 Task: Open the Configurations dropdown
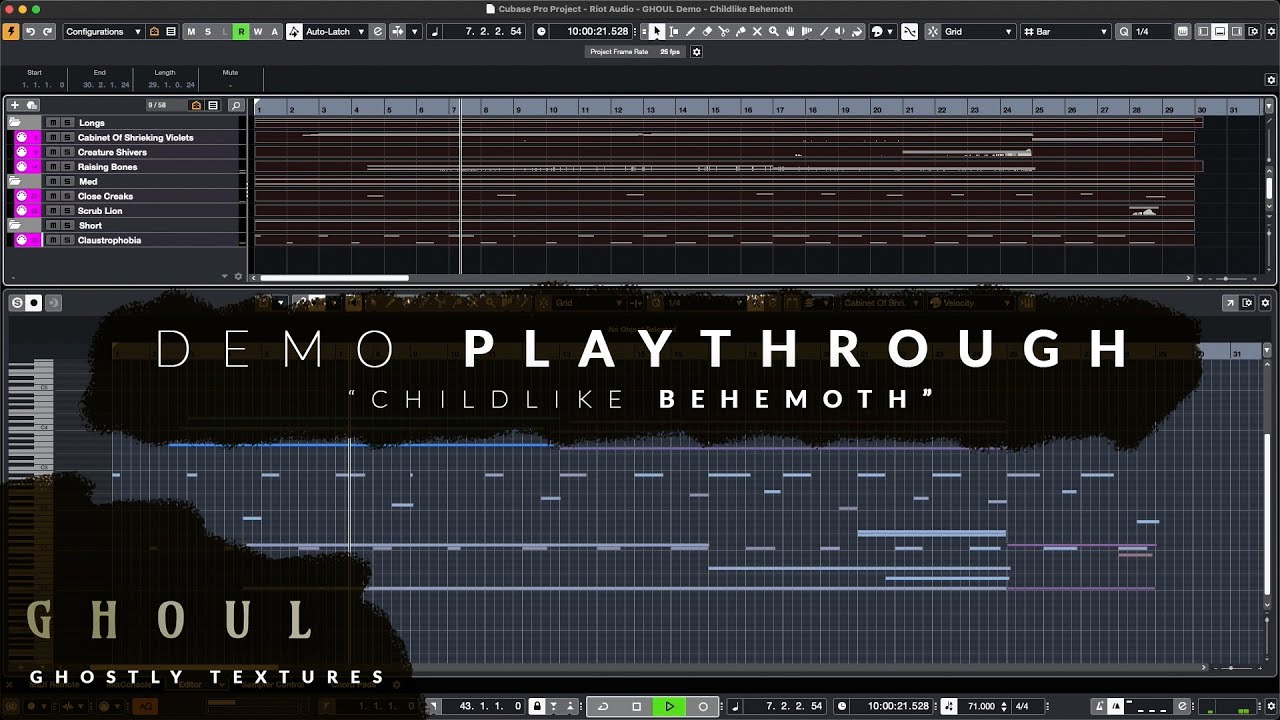pos(103,32)
